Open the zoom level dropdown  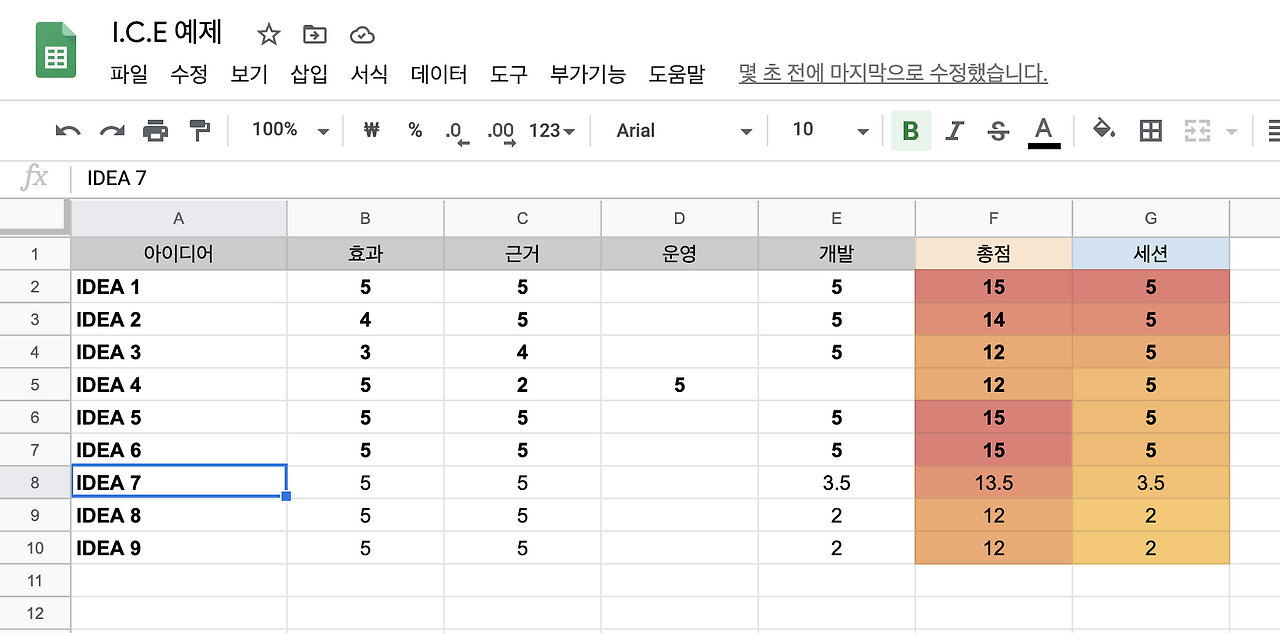tap(287, 130)
